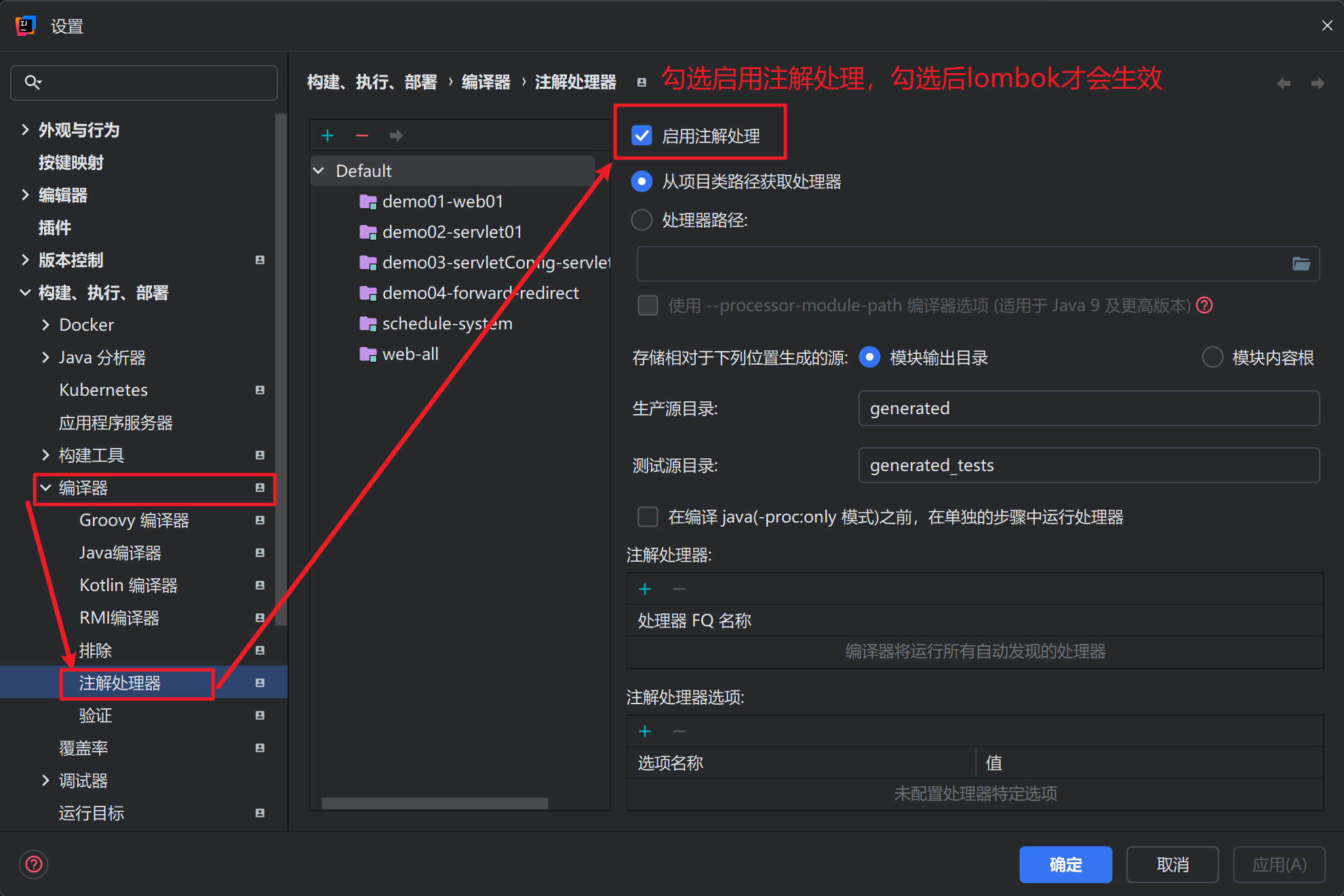
Task: Add an annotation processor option
Action: (x=644, y=731)
